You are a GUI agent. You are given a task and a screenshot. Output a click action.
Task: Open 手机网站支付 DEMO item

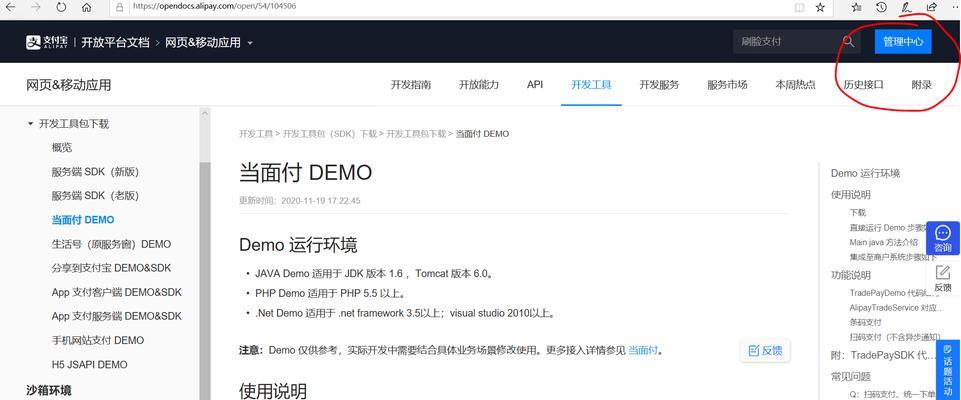pyautogui.click(x=98, y=340)
